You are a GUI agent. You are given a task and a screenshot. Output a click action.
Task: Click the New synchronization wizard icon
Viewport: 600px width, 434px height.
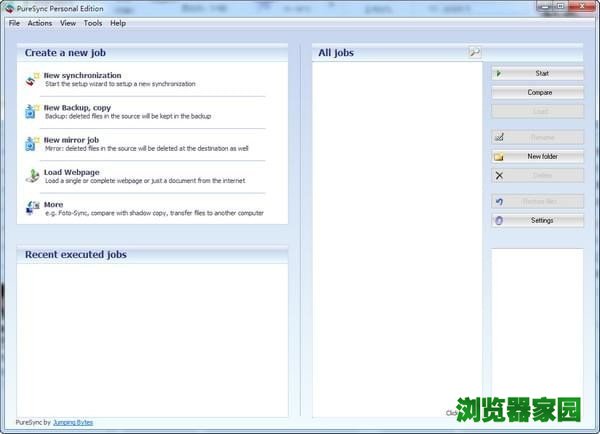point(32,79)
